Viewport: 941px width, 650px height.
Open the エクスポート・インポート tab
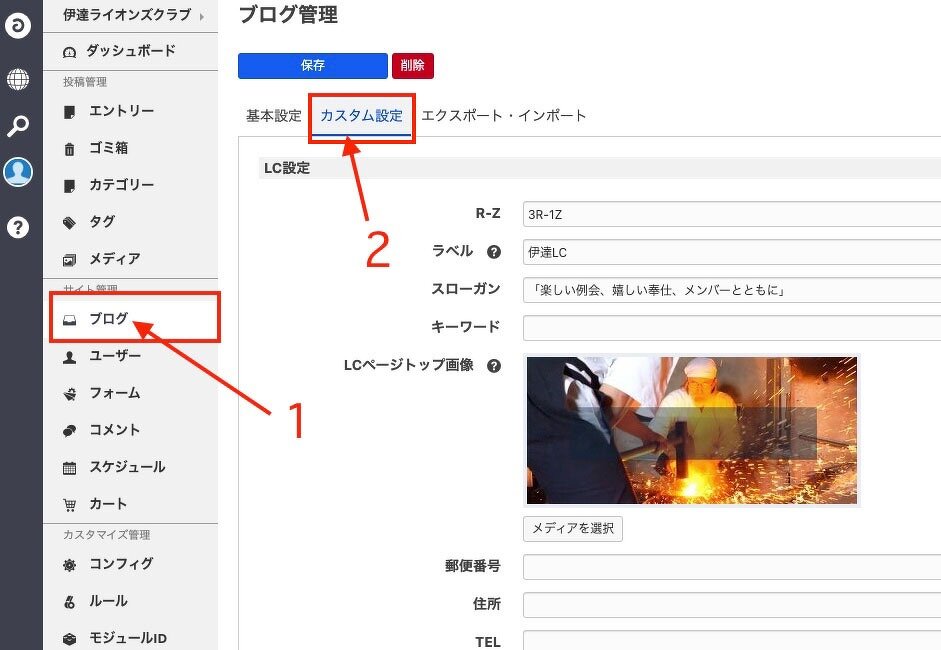[504, 116]
